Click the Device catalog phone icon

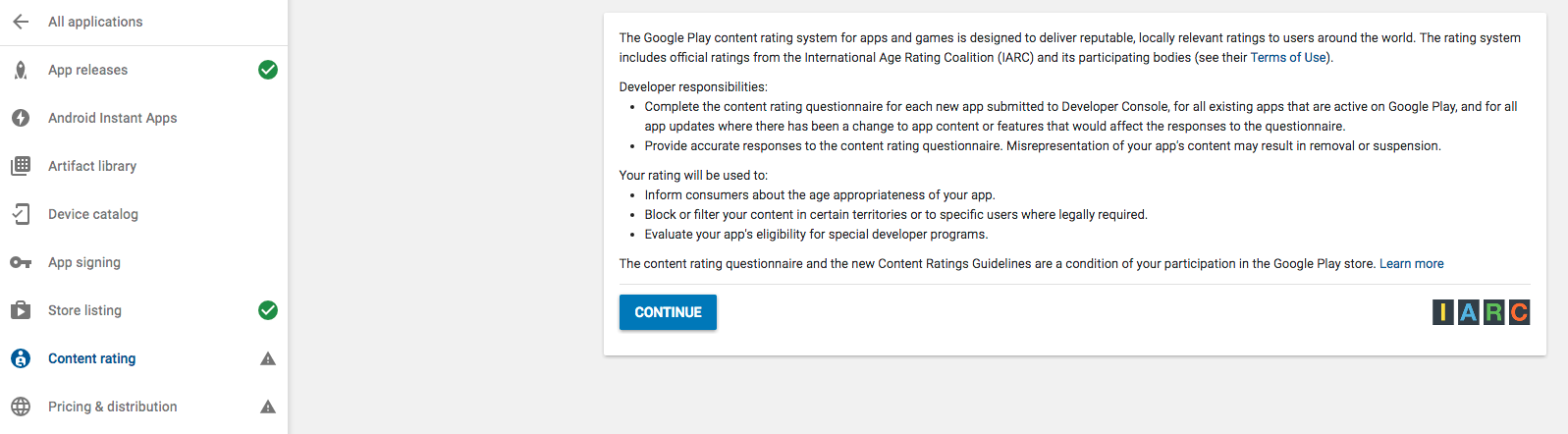(21, 214)
